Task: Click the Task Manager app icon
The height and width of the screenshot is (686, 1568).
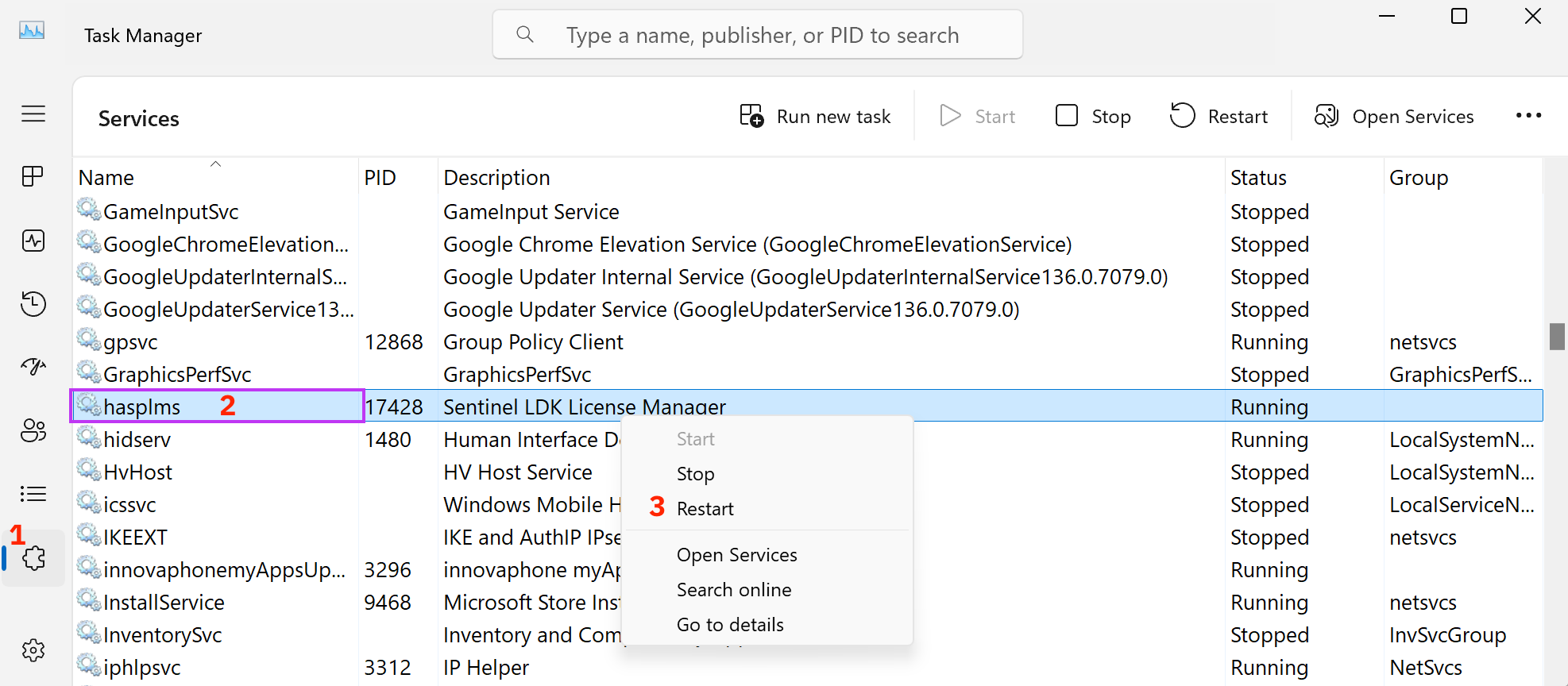Action: 32,31
